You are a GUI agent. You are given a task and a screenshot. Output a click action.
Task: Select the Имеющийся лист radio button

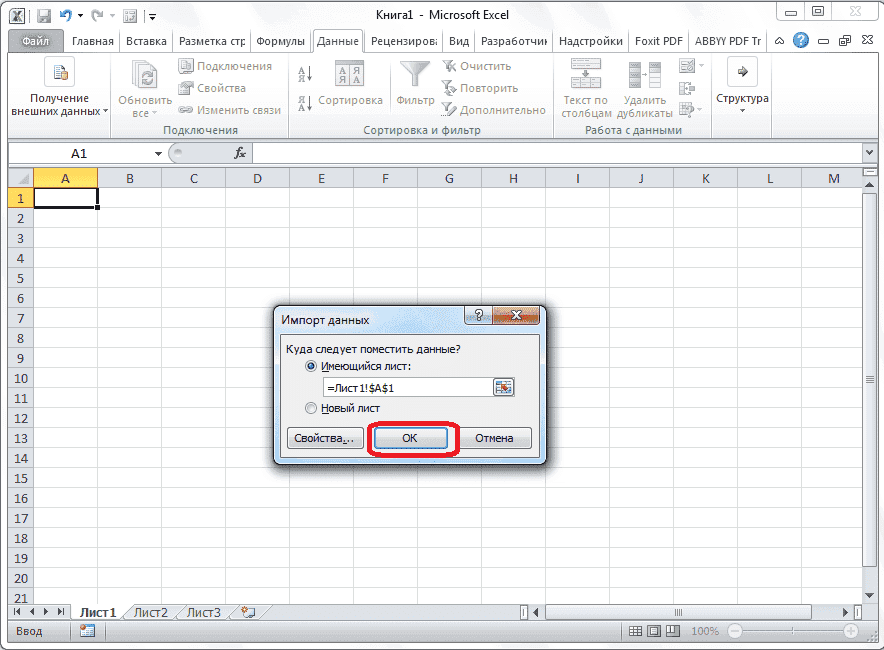311,366
